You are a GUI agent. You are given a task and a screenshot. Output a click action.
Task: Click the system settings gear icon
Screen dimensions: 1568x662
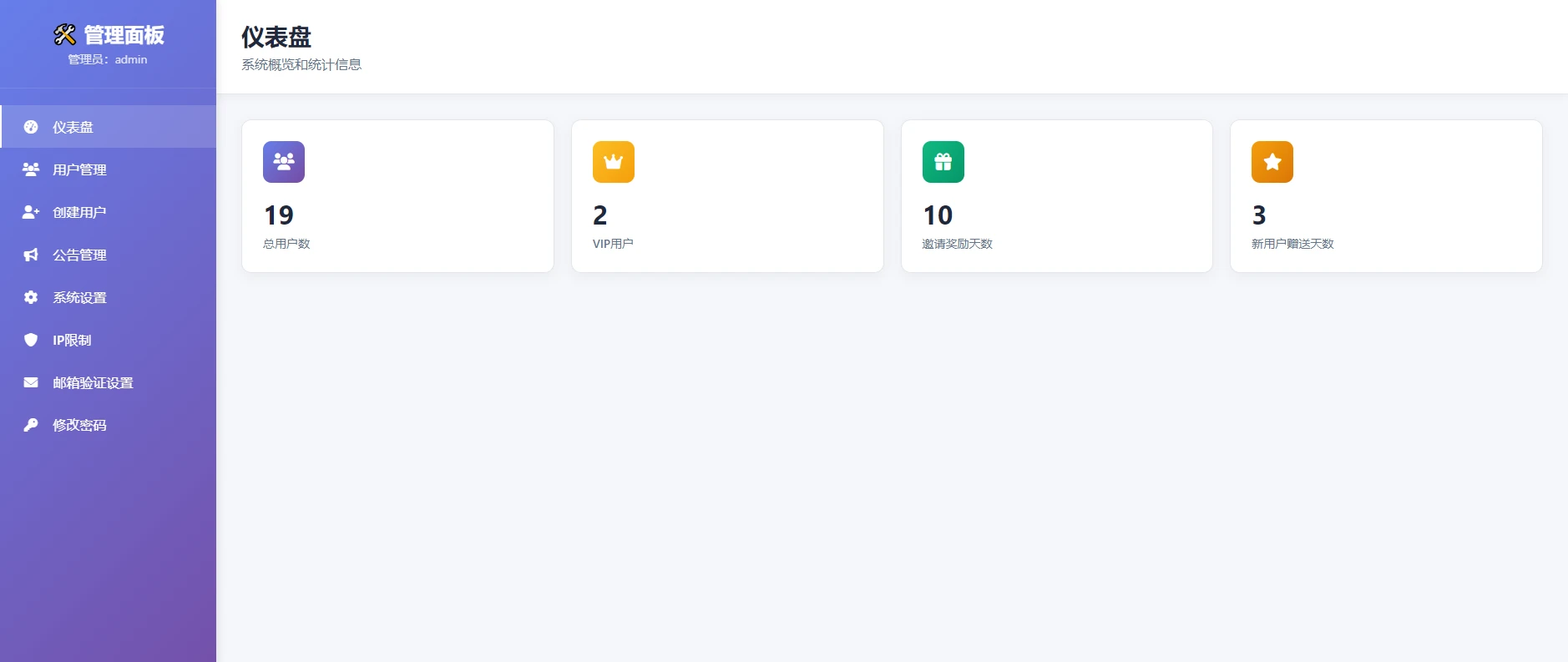click(x=31, y=297)
